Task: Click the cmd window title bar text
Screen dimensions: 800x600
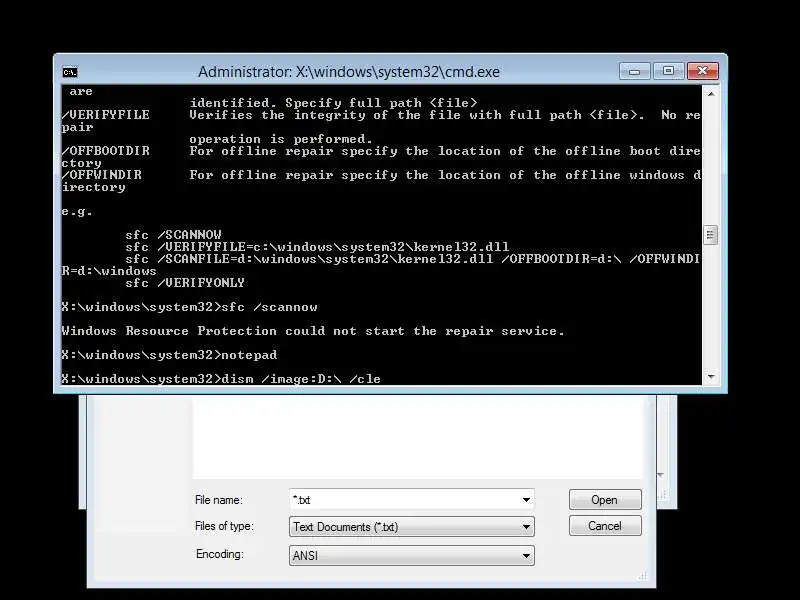Action: [x=349, y=72]
